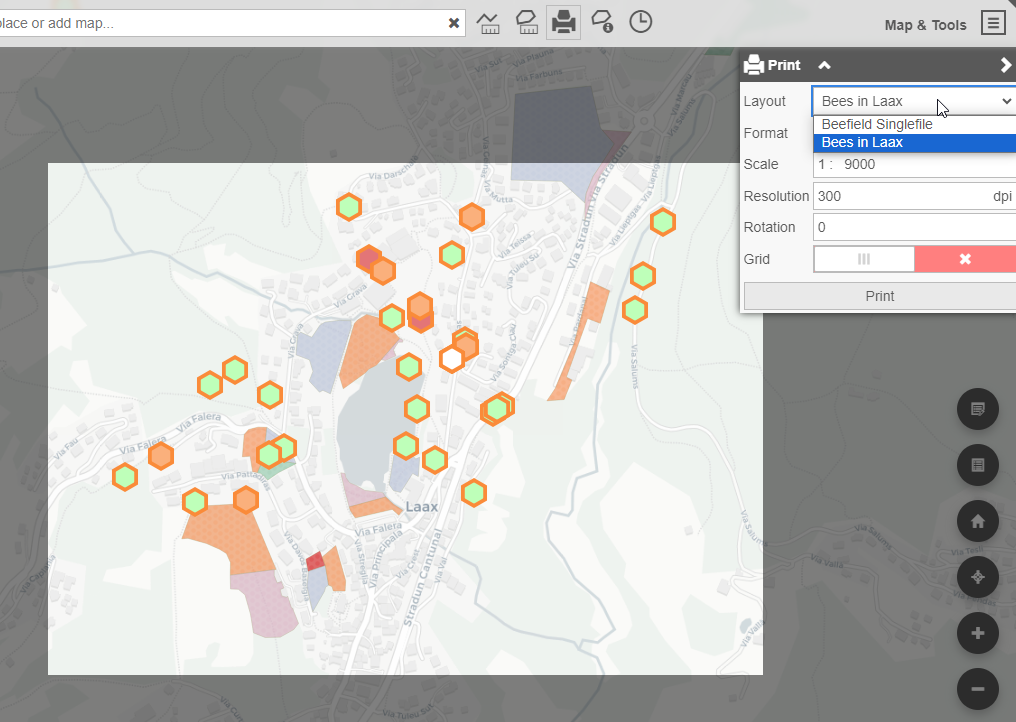
Task: Open the attribute table round button
Action: coord(977,465)
